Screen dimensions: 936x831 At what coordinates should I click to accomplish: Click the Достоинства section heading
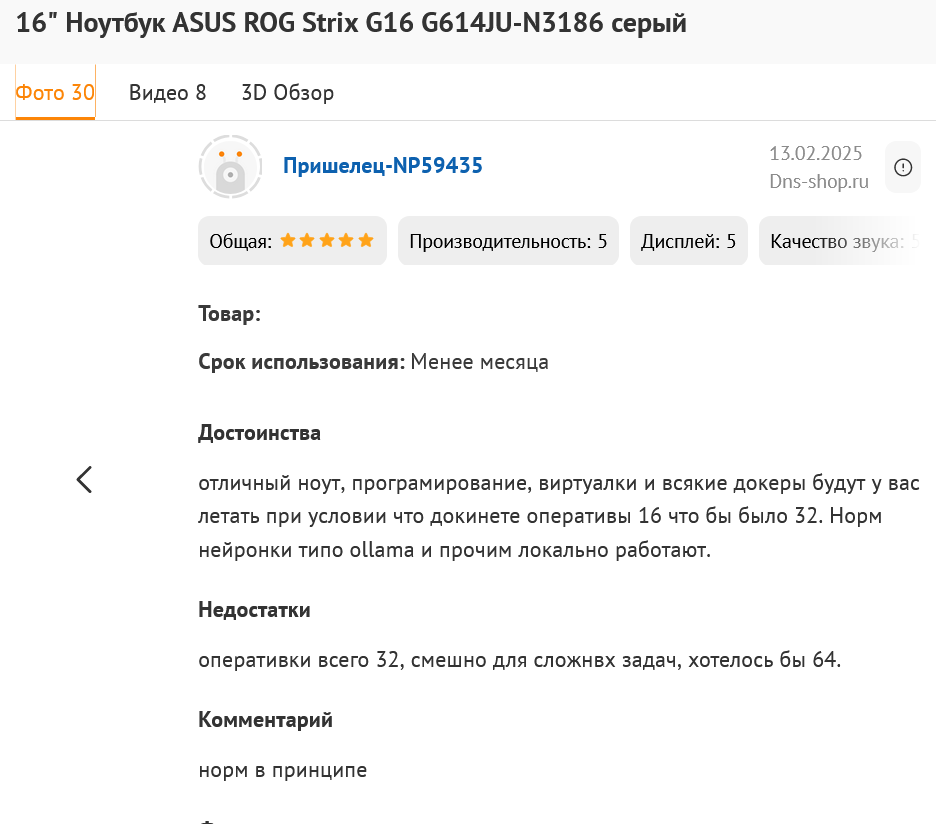point(259,433)
